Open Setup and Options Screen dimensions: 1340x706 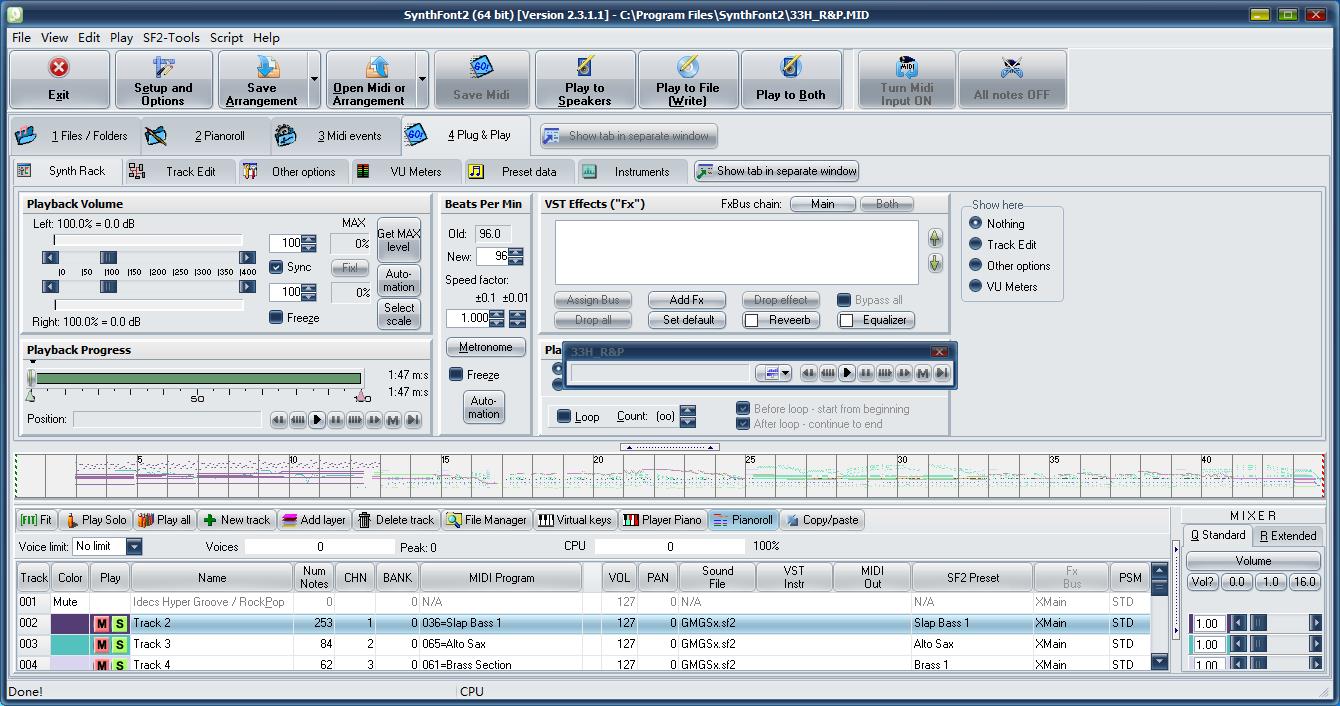coord(163,79)
